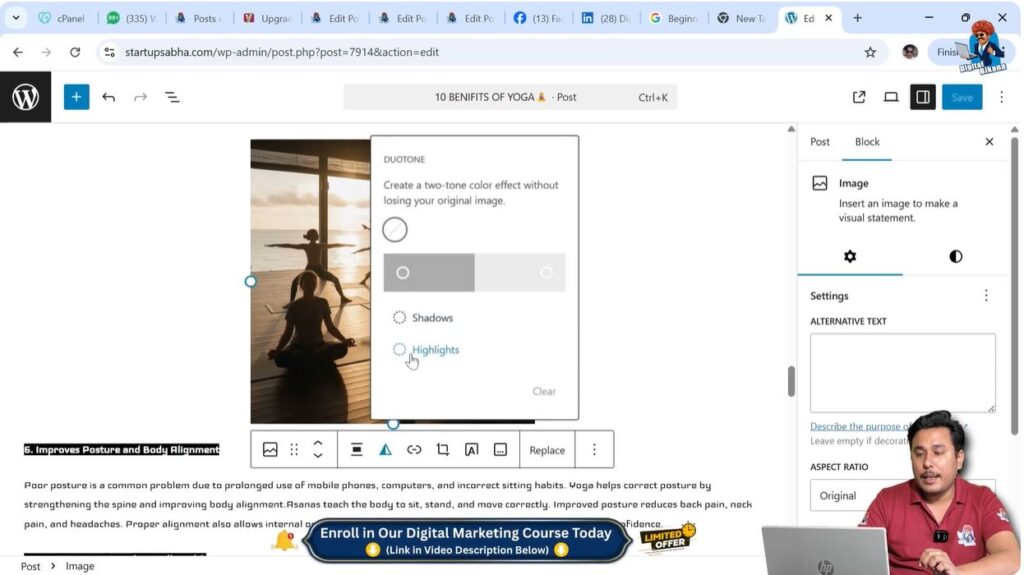
Task: Add a caption to the image
Action: point(500,450)
